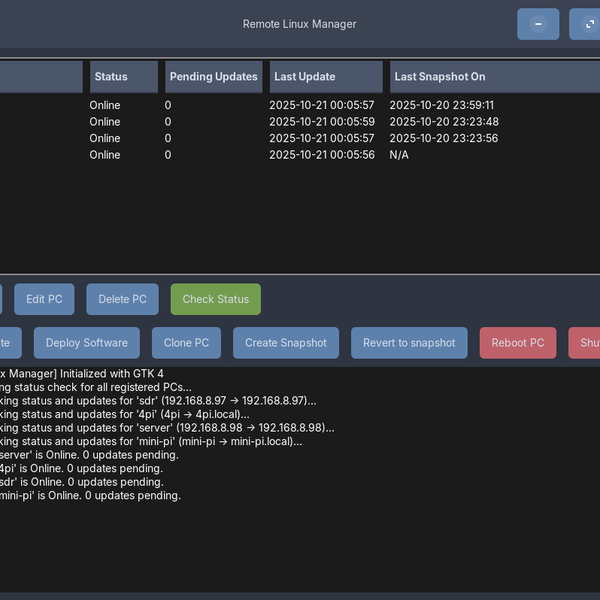Run the green Check Status button
This screenshot has height=600, width=600.
[215, 299]
